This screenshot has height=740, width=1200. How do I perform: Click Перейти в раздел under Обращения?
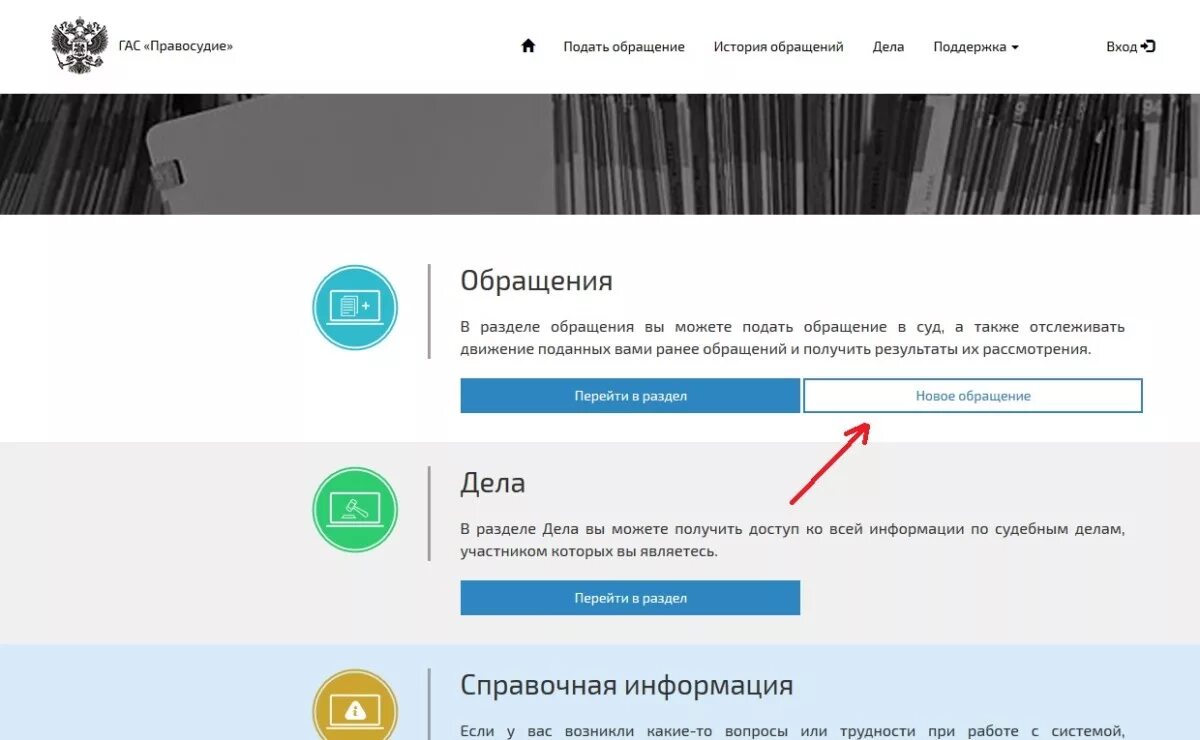tap(630, 395)
